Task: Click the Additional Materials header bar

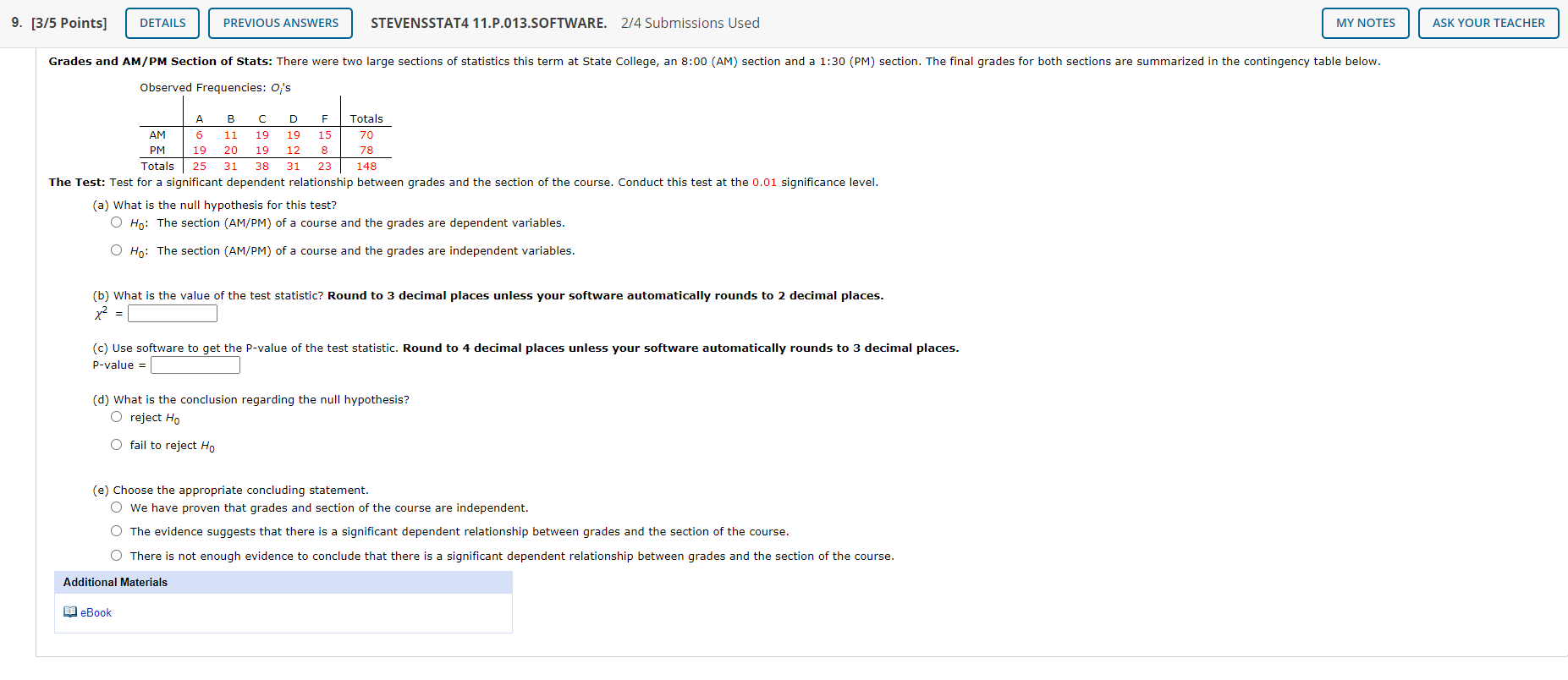Action: pyautogui.click(x=283, y=583)
